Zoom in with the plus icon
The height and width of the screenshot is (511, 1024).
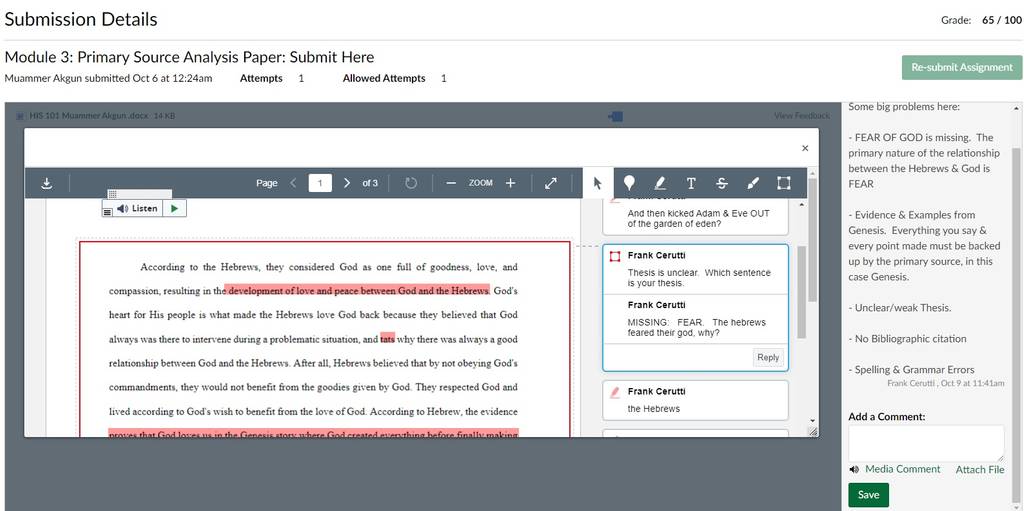pos(511,183)
